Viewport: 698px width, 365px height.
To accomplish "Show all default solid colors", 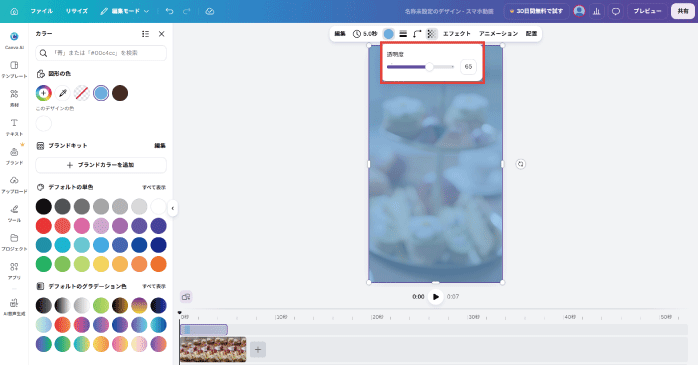I will coord(154,187).
